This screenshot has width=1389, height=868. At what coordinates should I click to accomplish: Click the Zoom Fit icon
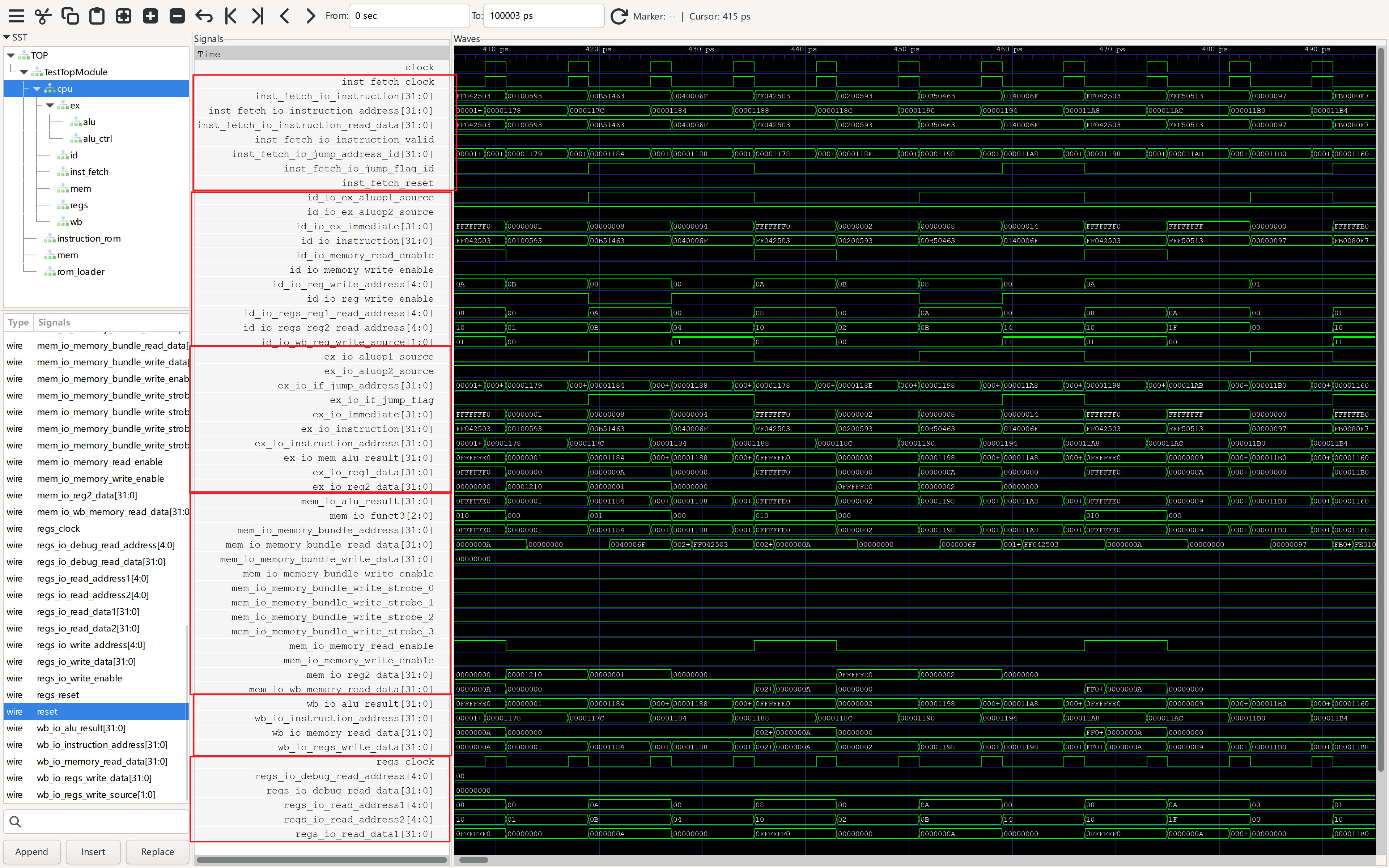(123, 16)
